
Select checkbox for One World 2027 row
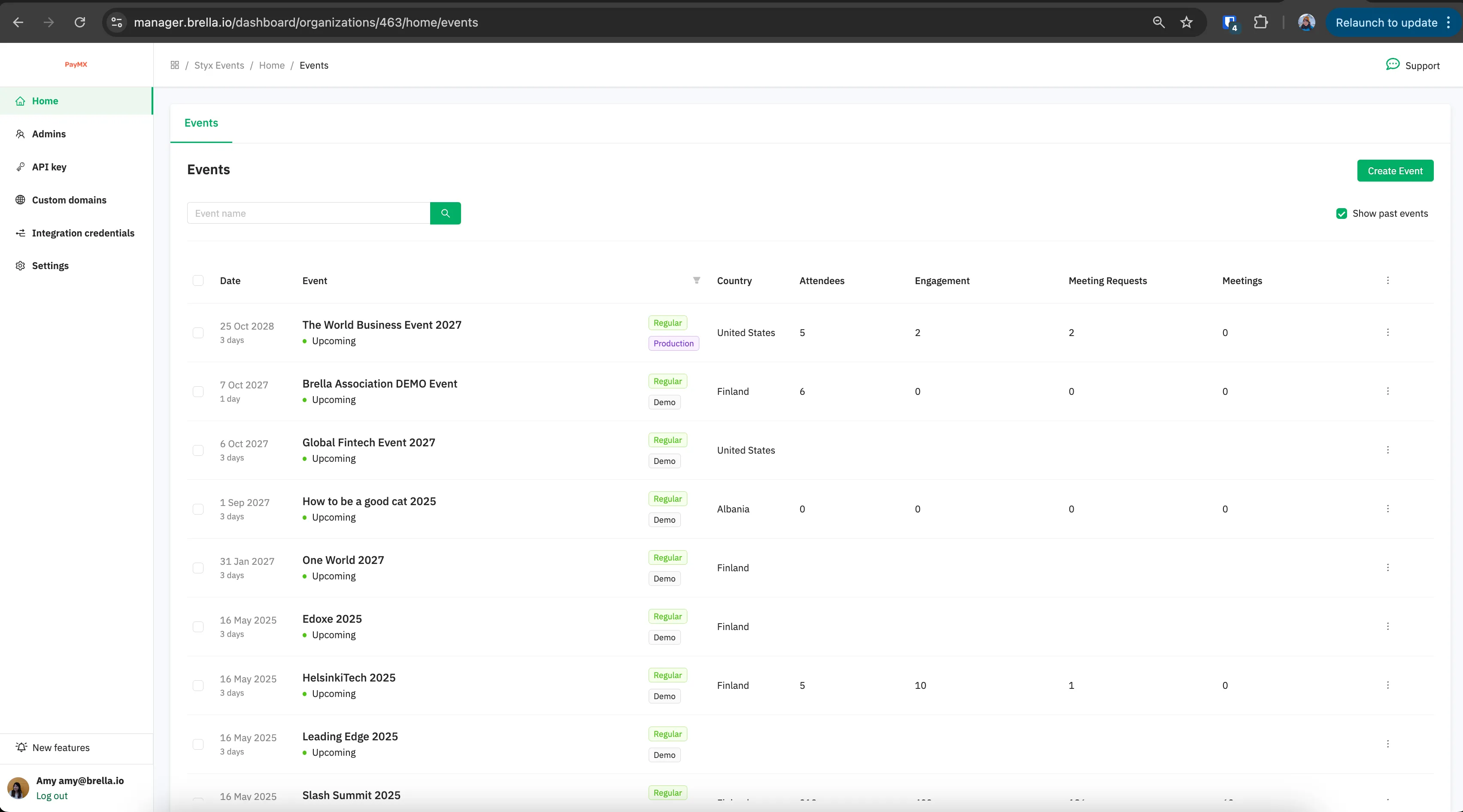pyautogui.click(x=198, y=568)
